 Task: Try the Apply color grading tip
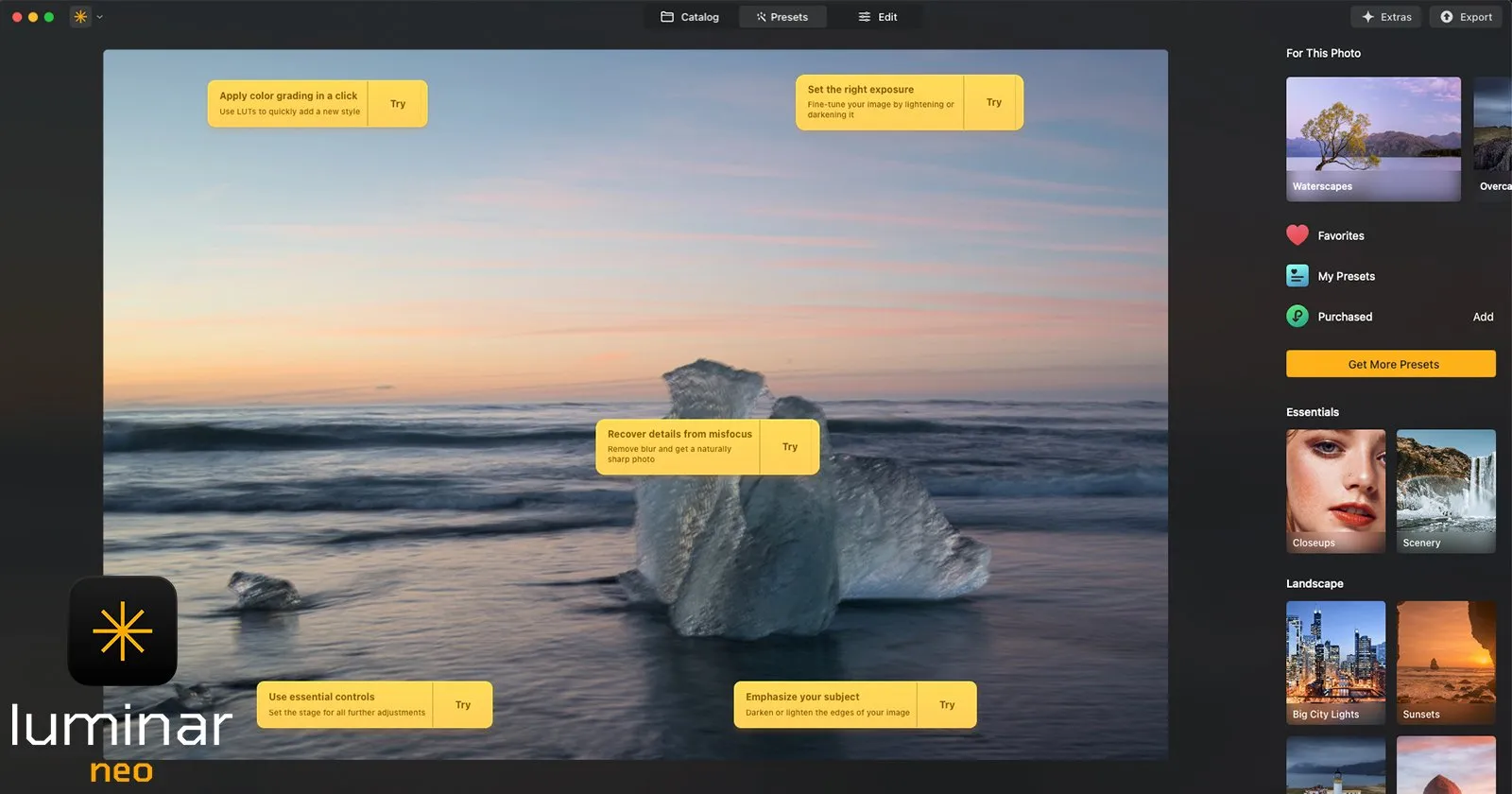coord(398,104)
